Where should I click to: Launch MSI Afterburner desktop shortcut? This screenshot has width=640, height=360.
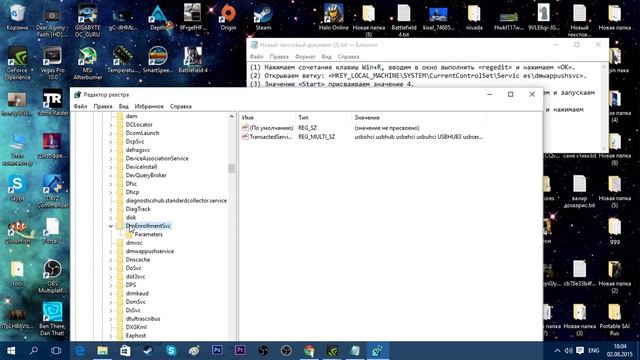[87, 63]
